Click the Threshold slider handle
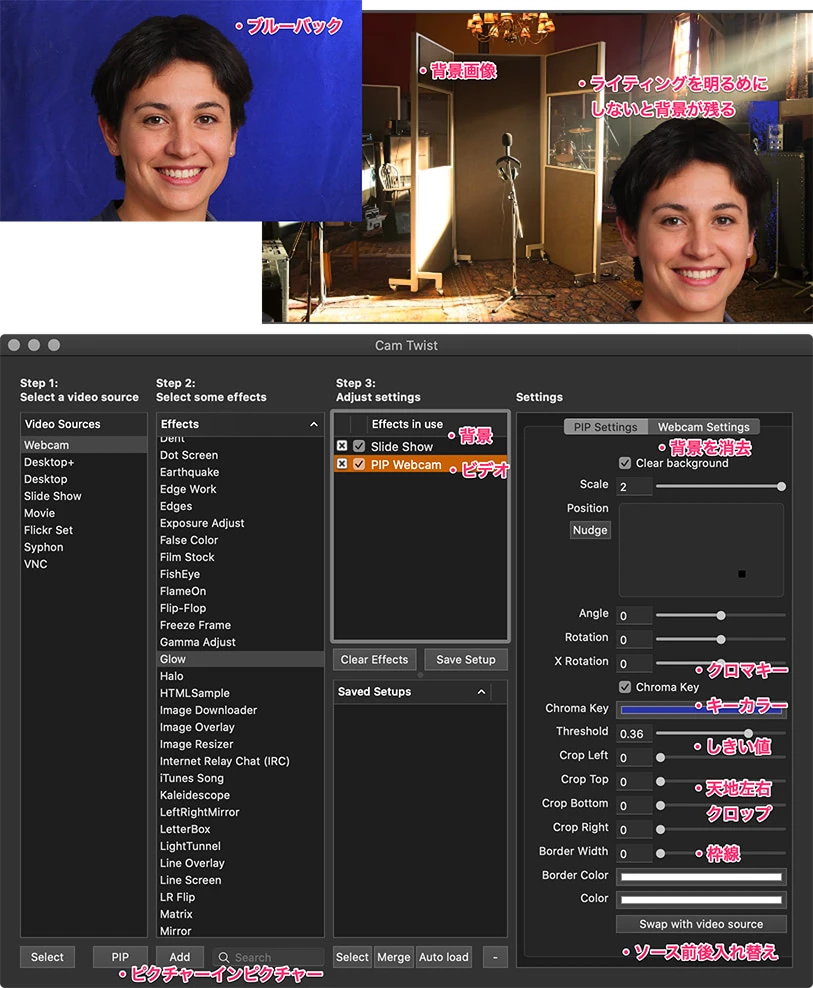This screenshot has width=813, height=988. point(748,733)
